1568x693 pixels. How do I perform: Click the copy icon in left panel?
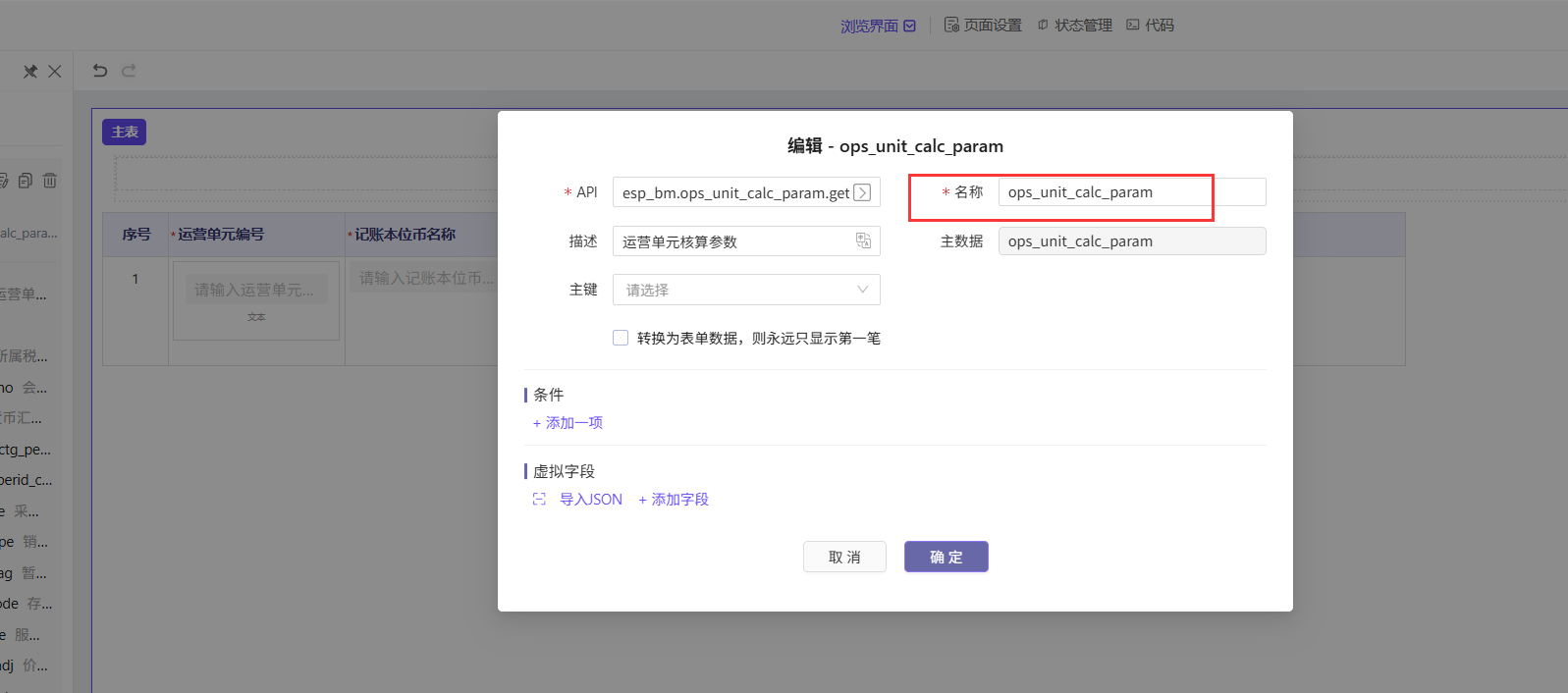[x=26, y=181]
